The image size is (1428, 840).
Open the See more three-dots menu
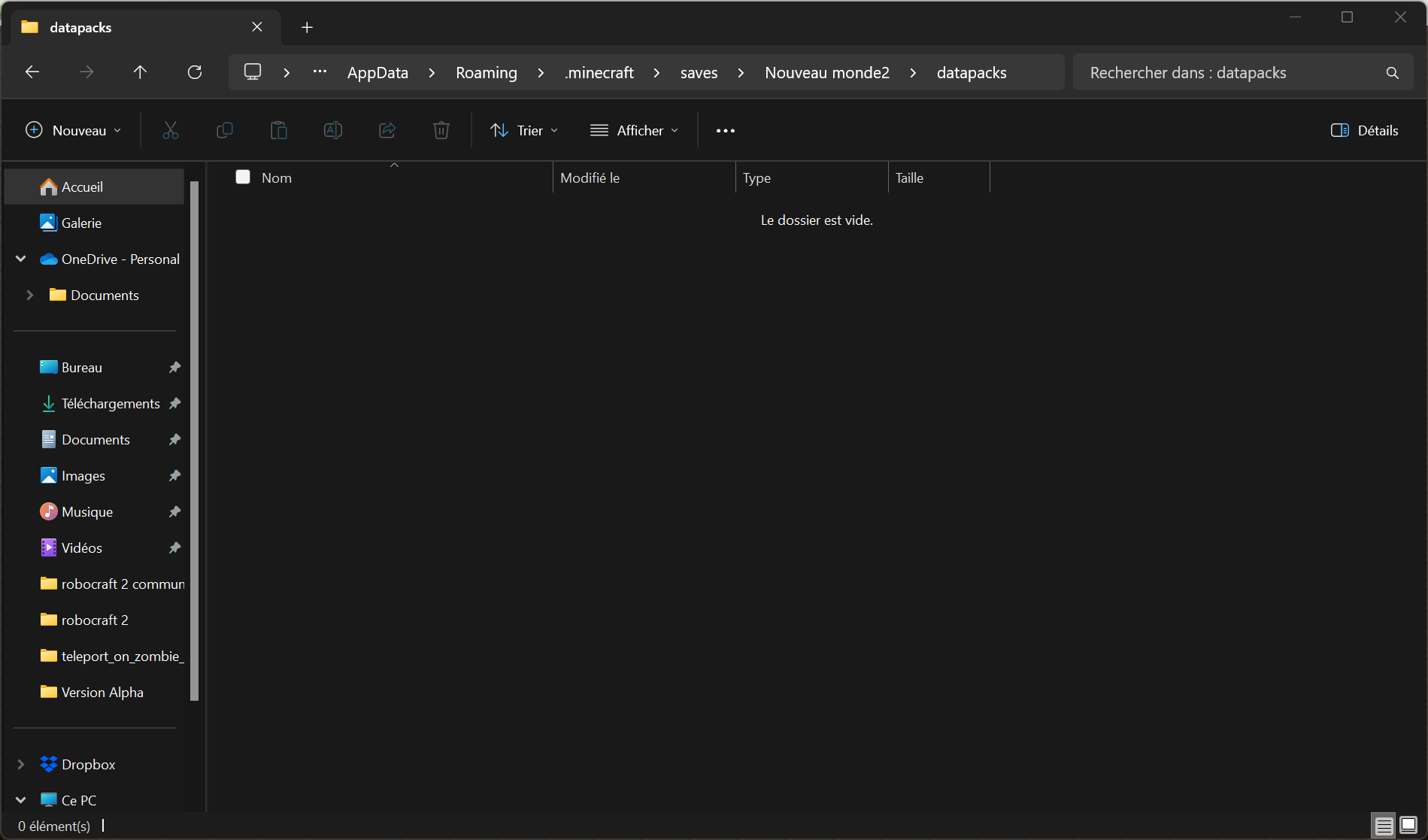[726, 131]
